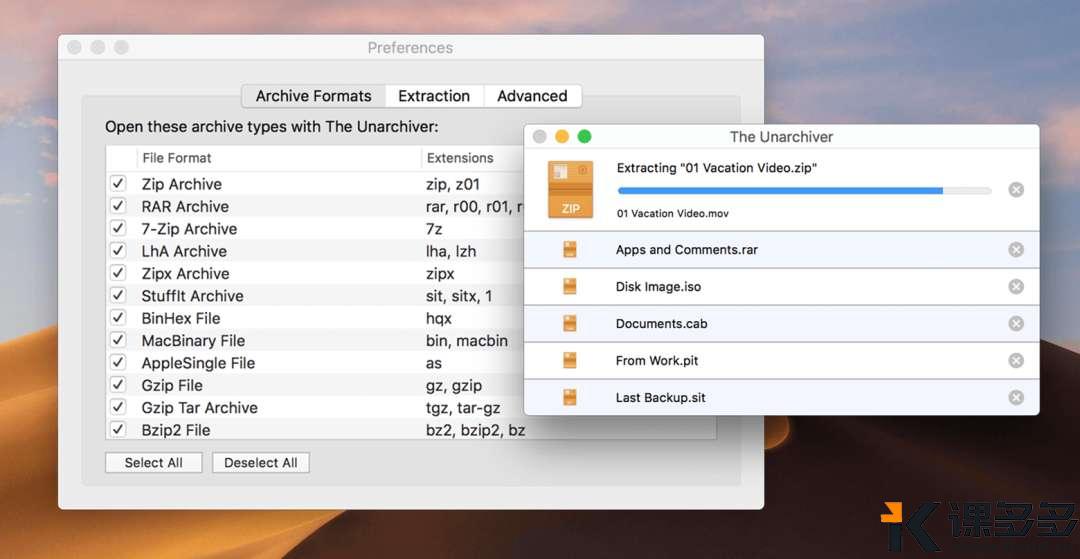This screenshot has width=1080, height=559.
Task: Remove Last Backup.sit from queue
Action: (1016, 397)
